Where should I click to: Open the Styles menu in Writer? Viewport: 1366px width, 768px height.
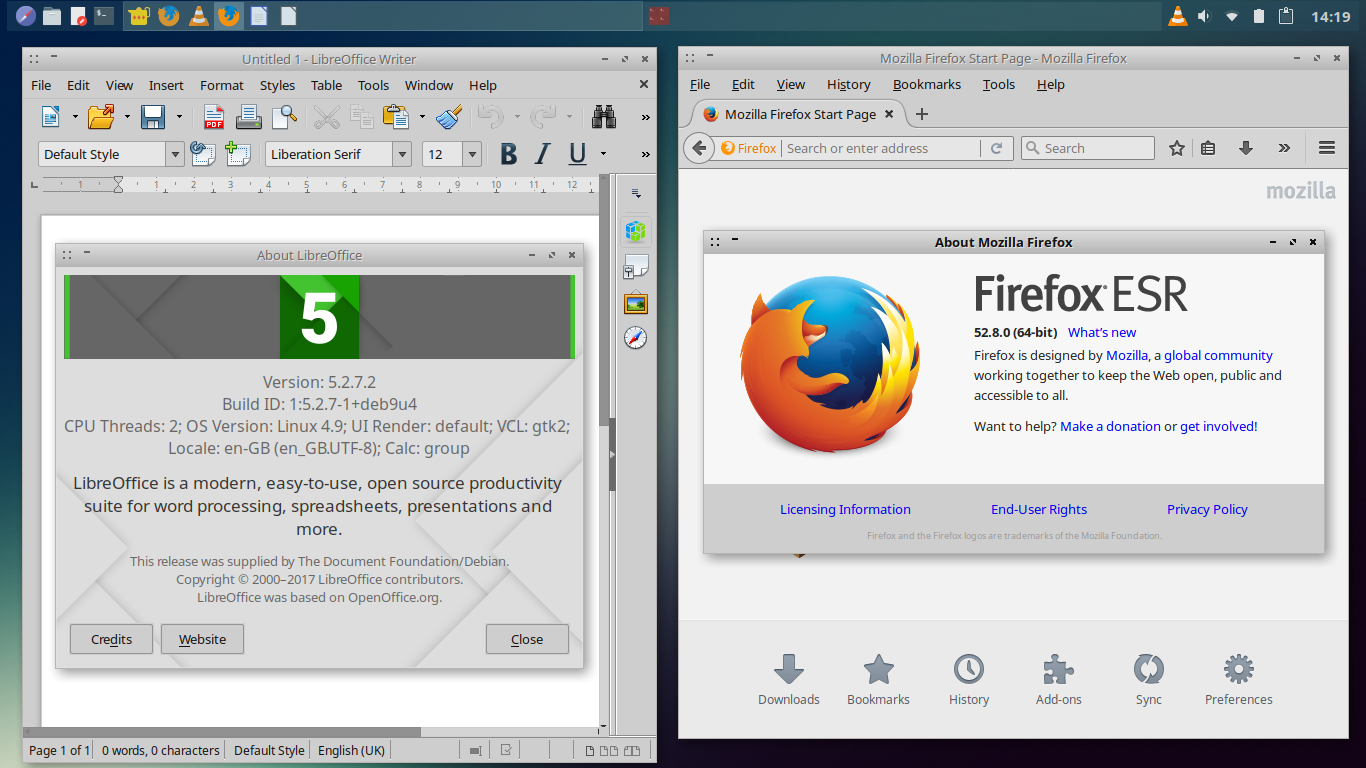coord(277,85)
